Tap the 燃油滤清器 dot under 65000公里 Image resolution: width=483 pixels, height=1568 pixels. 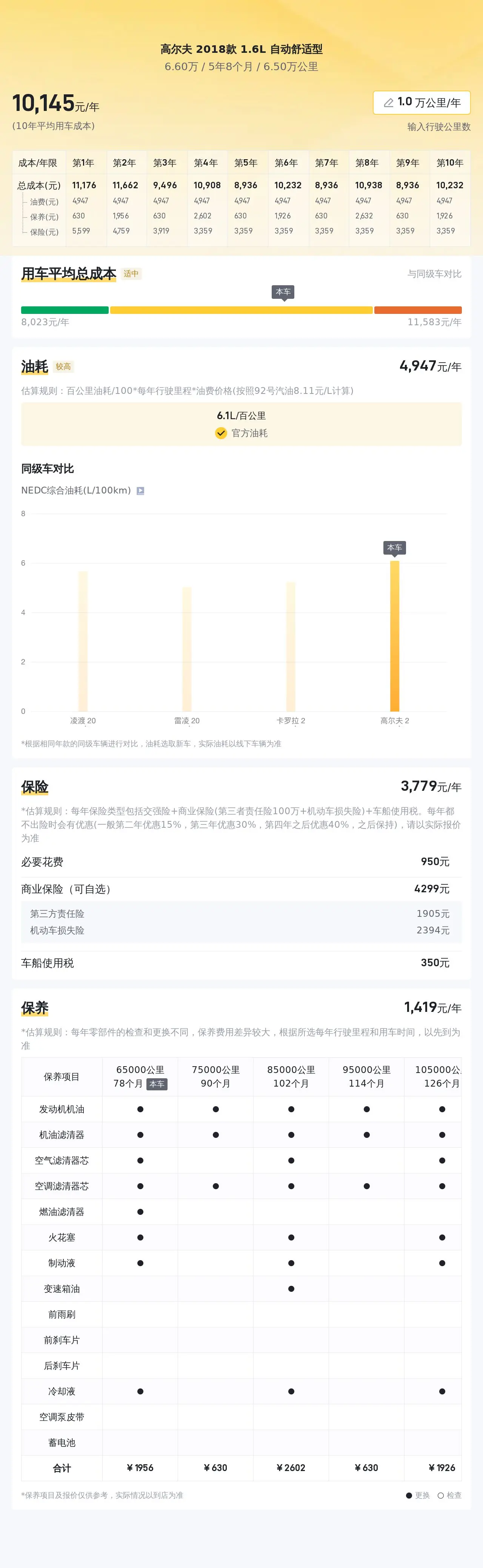(140, 1211)
